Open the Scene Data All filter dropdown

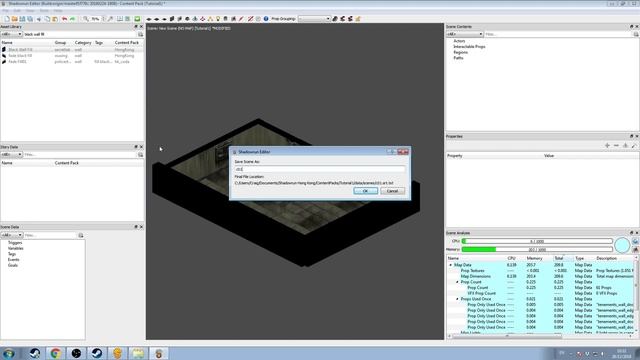click(x=11, y=235)
